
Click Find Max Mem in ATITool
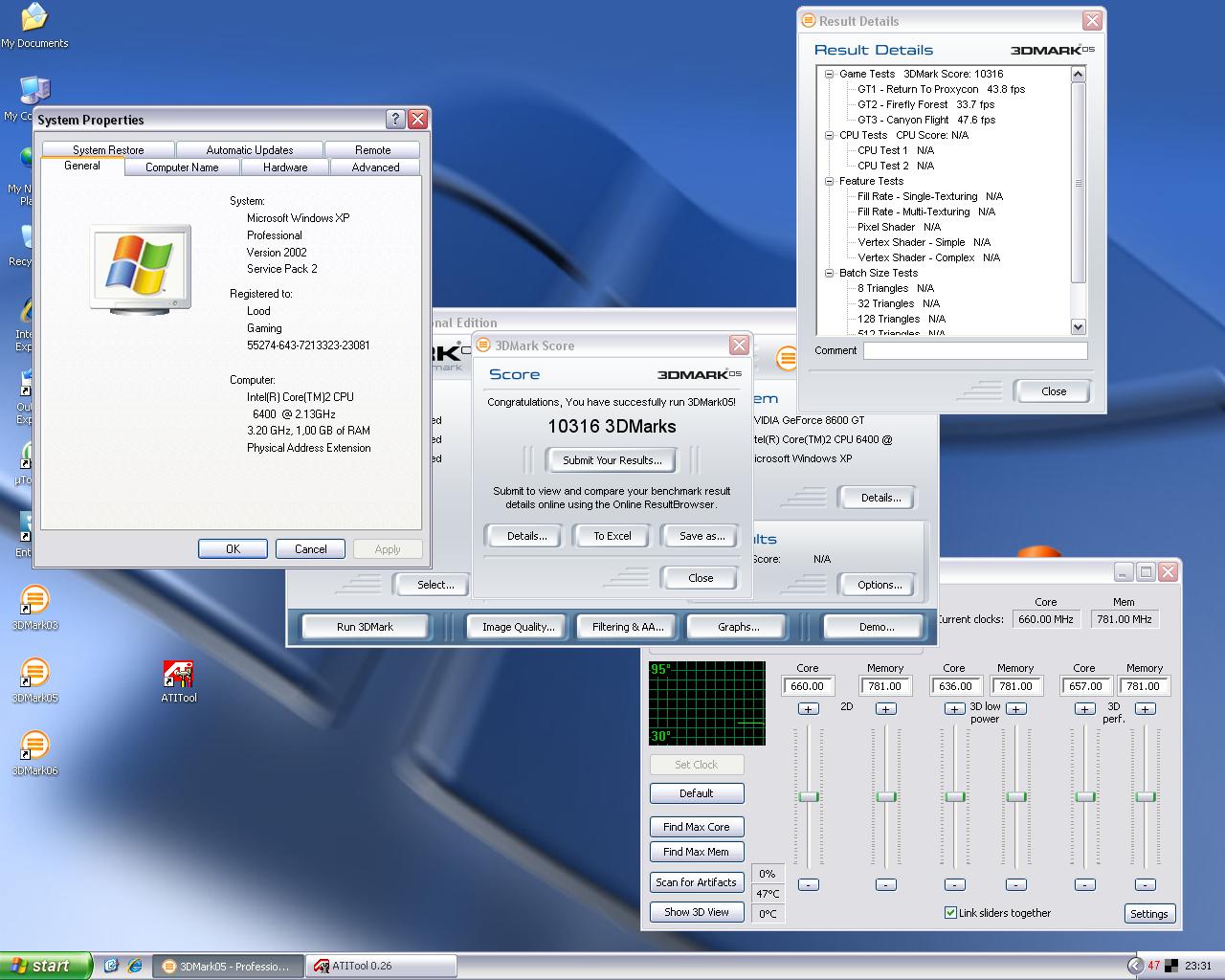(697, 852)
